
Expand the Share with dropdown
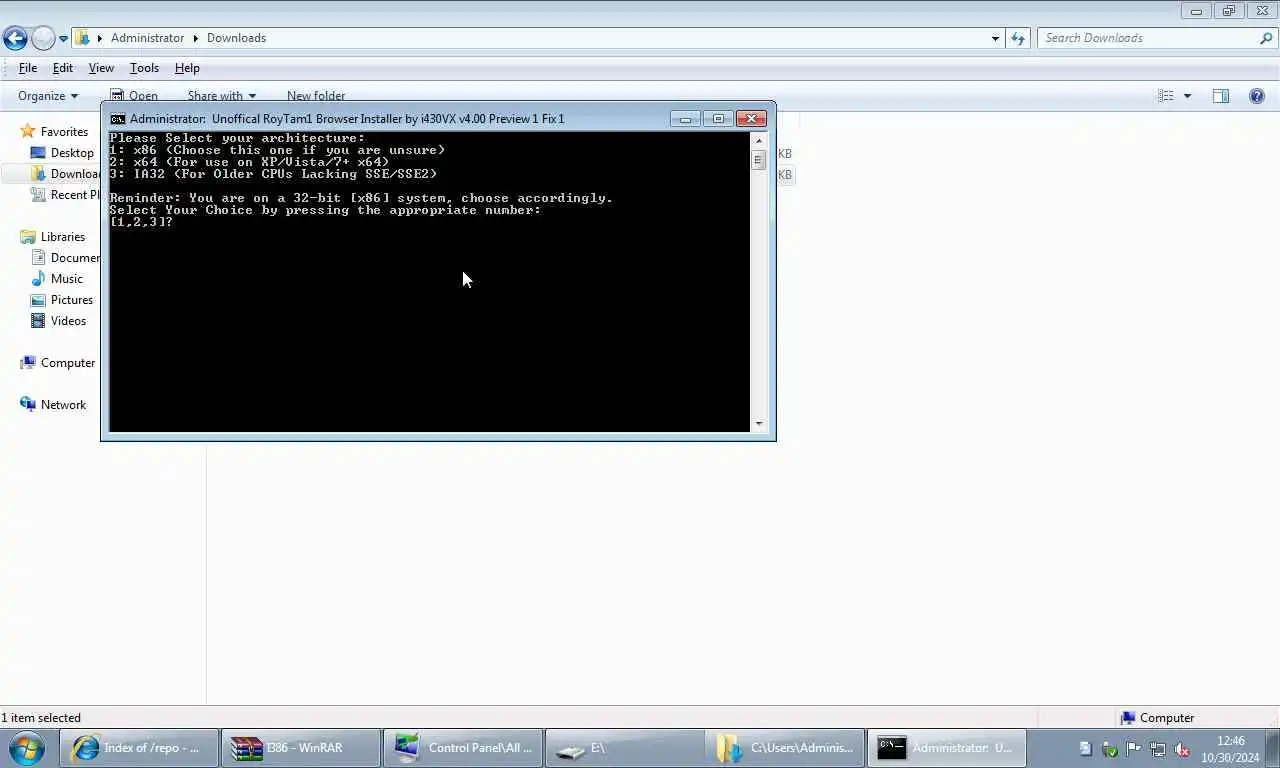(221, 96)
